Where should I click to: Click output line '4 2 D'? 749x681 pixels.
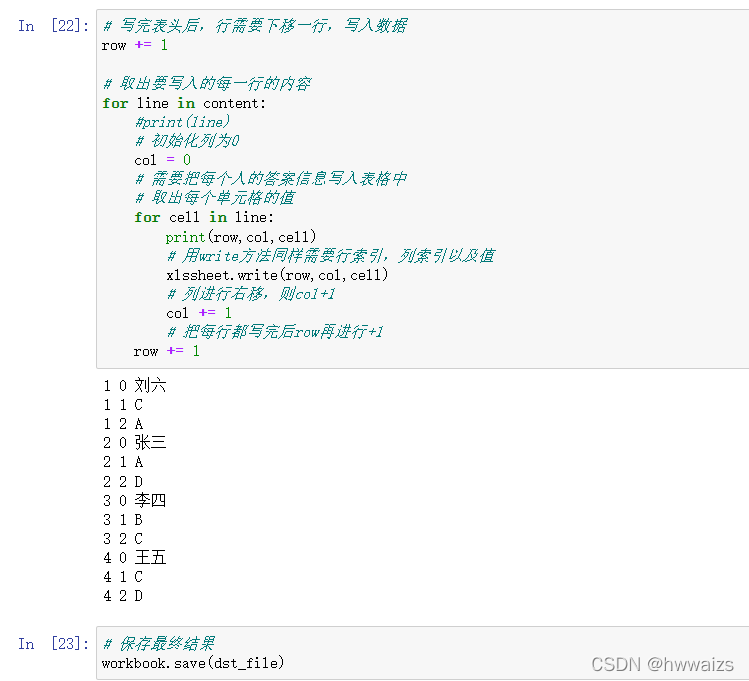pyautogui.click(x=123, y=596)
